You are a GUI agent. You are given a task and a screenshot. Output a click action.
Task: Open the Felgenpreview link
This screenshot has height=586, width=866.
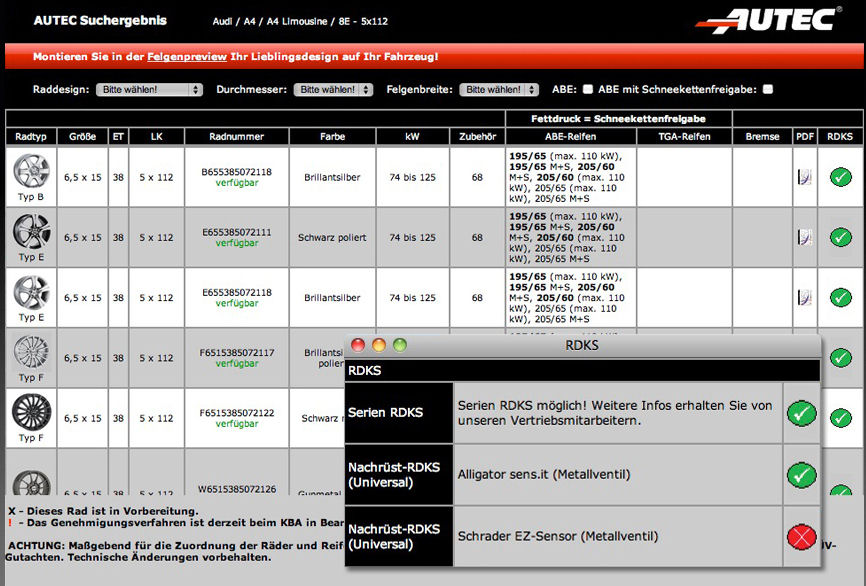pyautogui.click(x=187, y=56)
